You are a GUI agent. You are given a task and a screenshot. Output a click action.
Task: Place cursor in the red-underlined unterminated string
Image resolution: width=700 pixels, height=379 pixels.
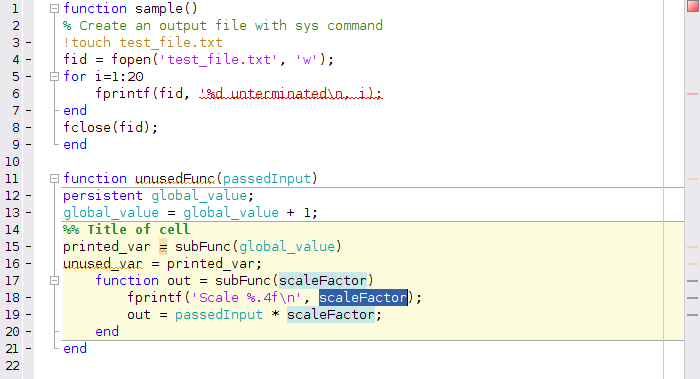(x=291, y=94)
